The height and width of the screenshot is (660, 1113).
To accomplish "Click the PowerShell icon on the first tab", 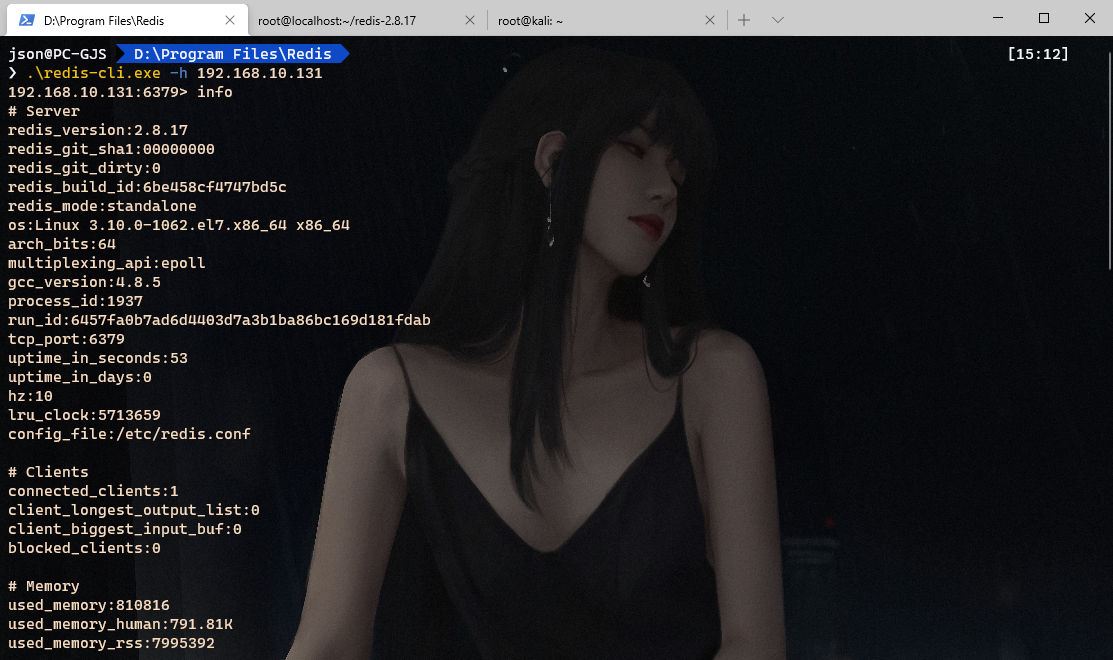I will coord(27,20).
